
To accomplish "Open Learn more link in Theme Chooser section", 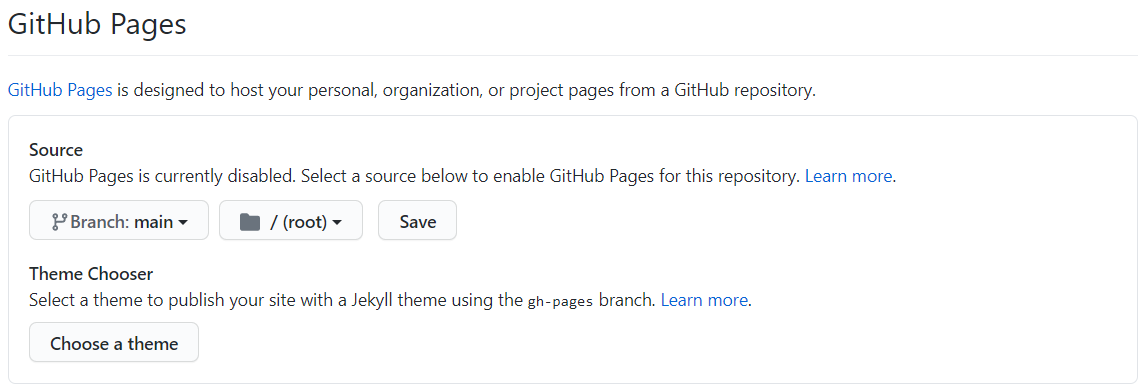I will click(704, 300).
